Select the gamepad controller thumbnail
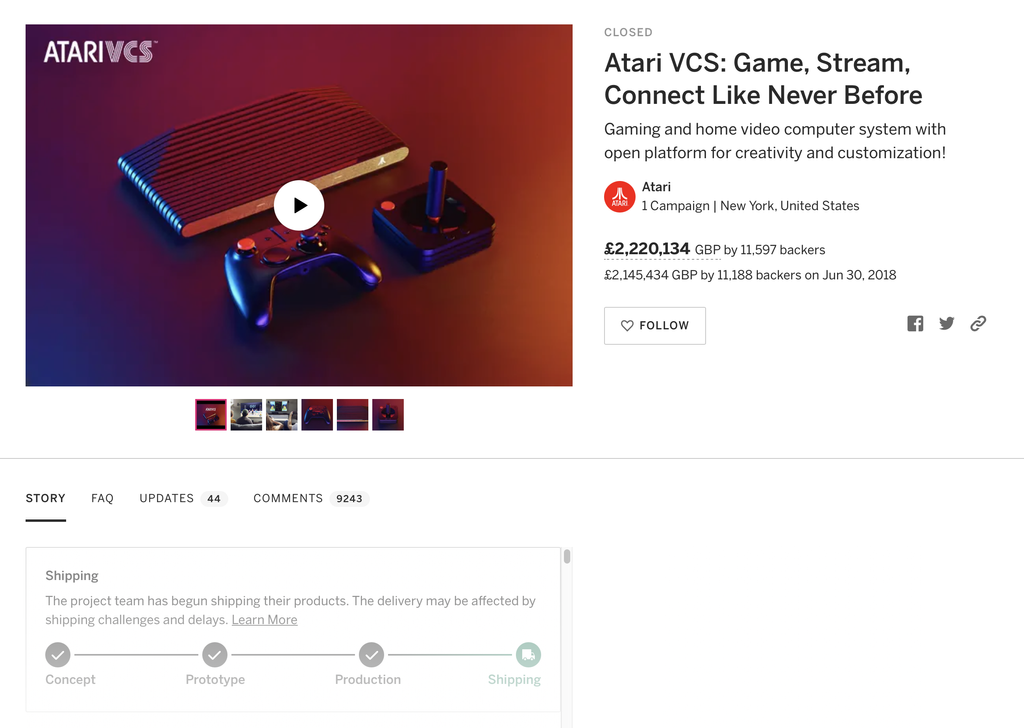This screenshot has width=1024, height=728. coord(317,415)
